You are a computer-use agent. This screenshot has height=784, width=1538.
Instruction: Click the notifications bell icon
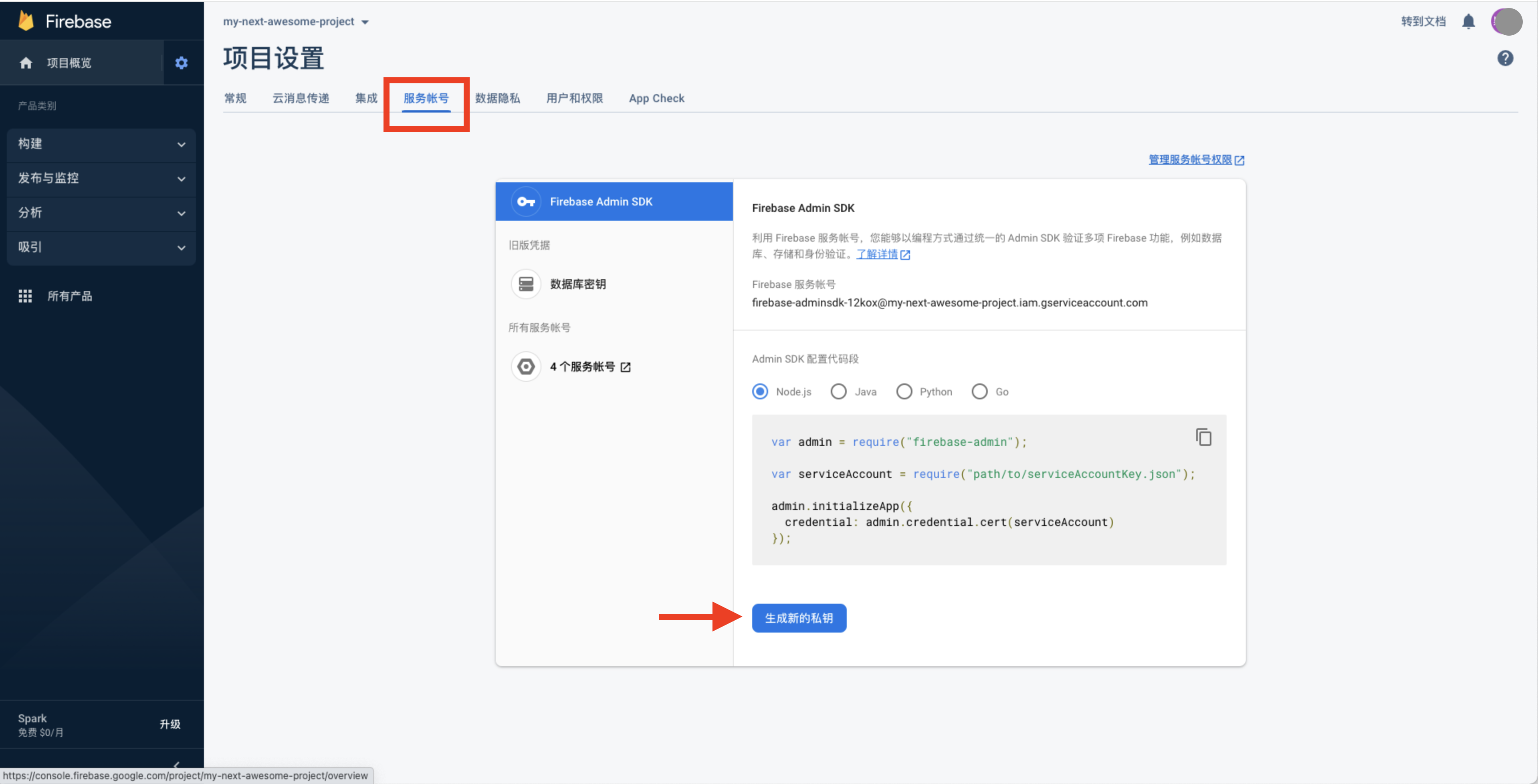[x=1468, y=22]
